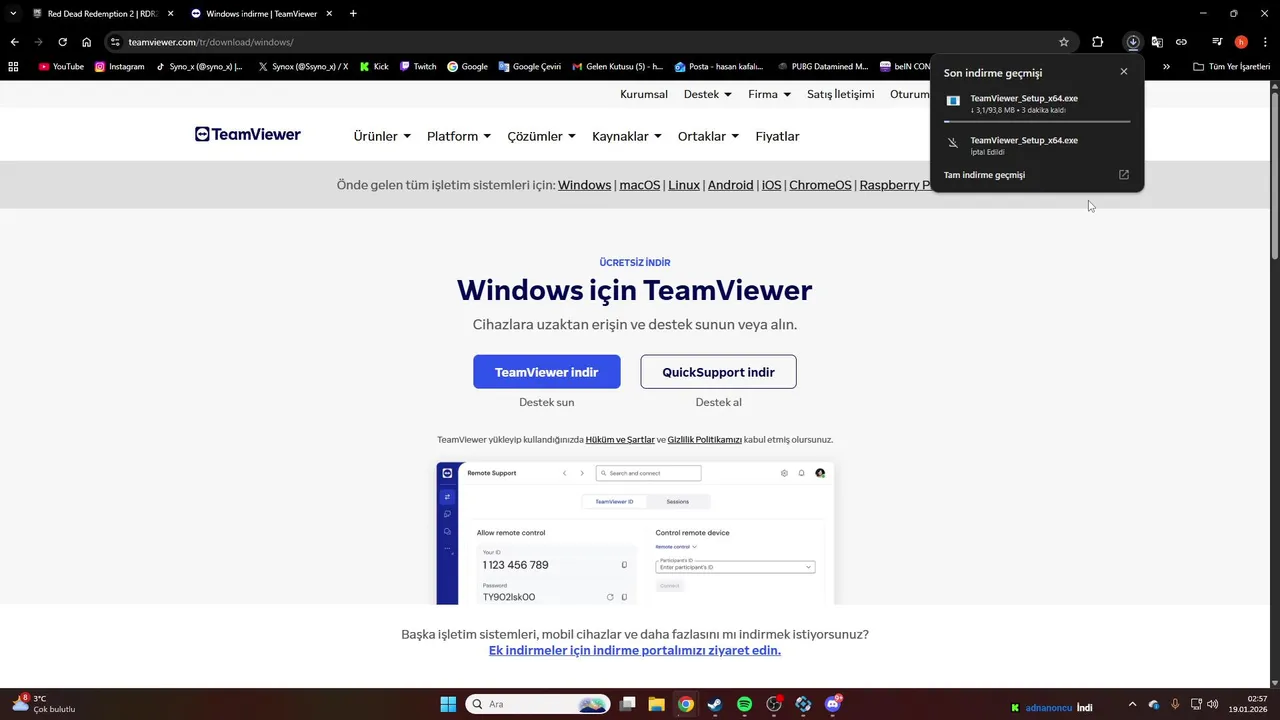Open the Windows Start menu

448,704
